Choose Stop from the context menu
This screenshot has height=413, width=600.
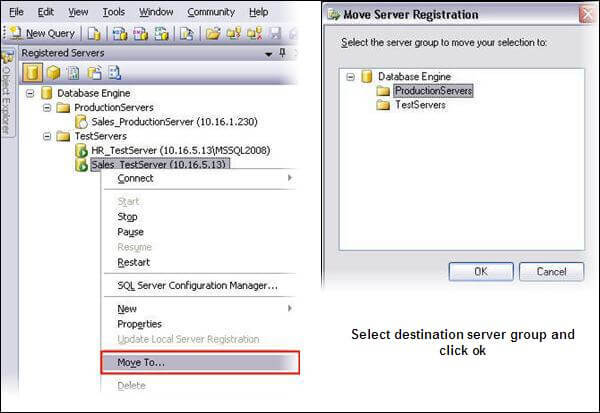click(x=200, y=217)
